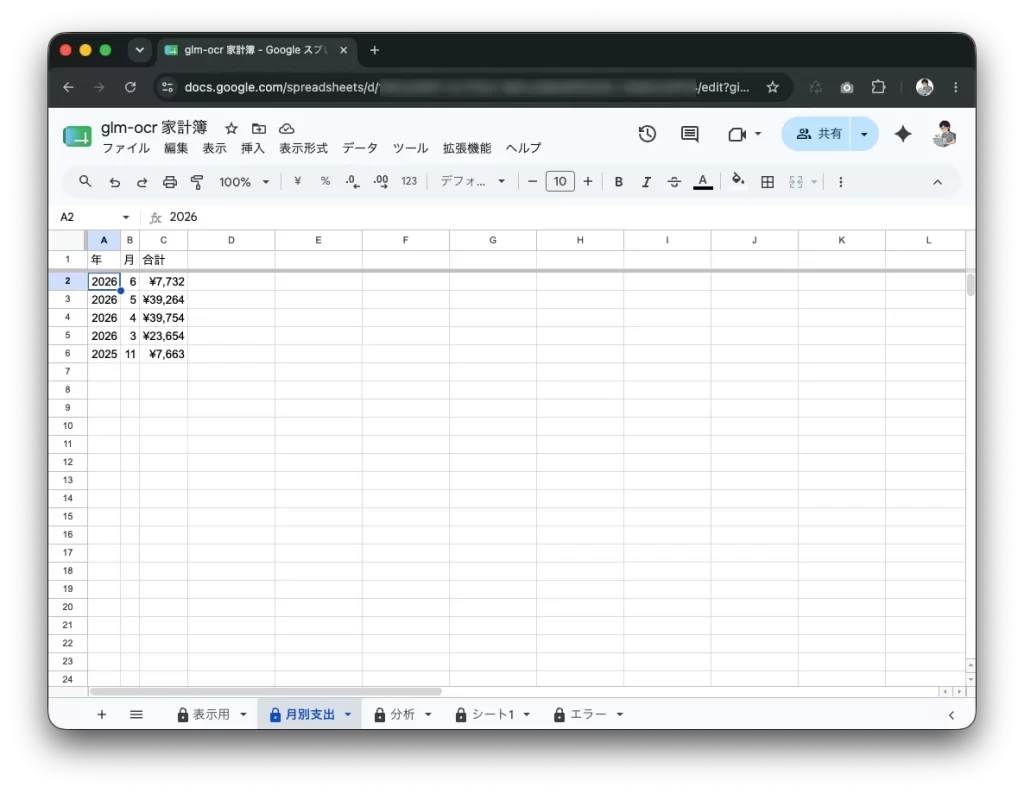Decrease font size with minus button

pyautogui.click(x=532, y=182)
